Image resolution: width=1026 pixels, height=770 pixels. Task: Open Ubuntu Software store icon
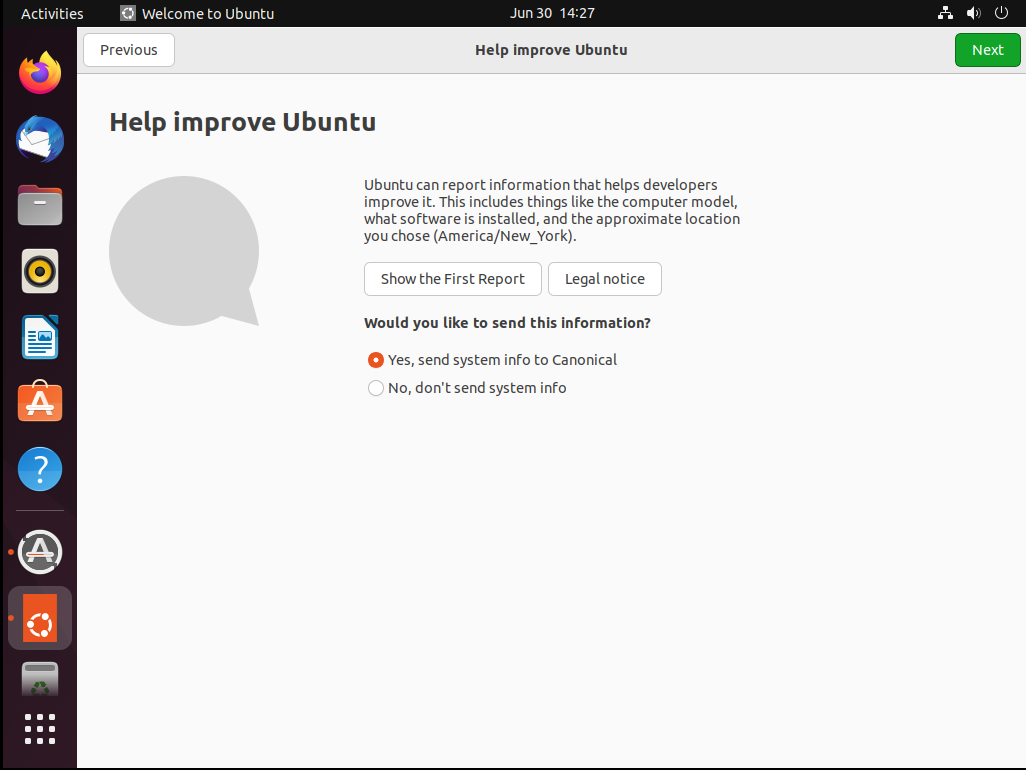tap(40, 402)
